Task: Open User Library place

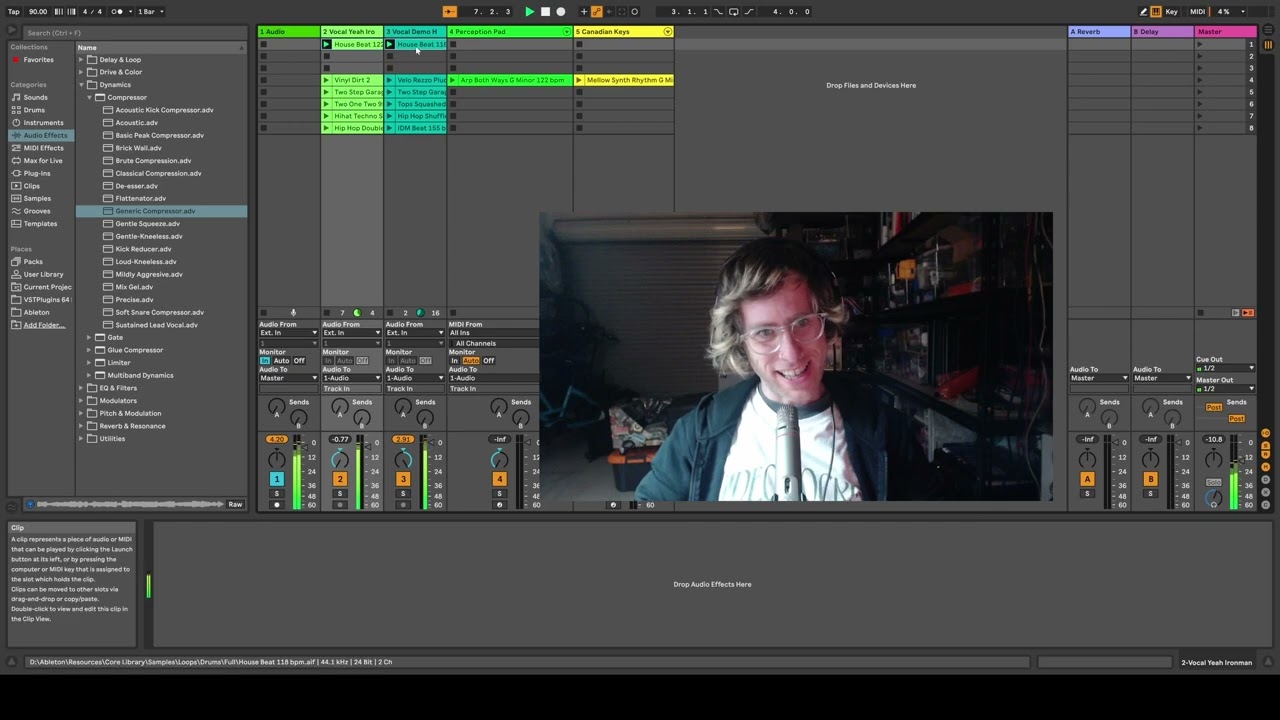Action: [x=43, y=274]
